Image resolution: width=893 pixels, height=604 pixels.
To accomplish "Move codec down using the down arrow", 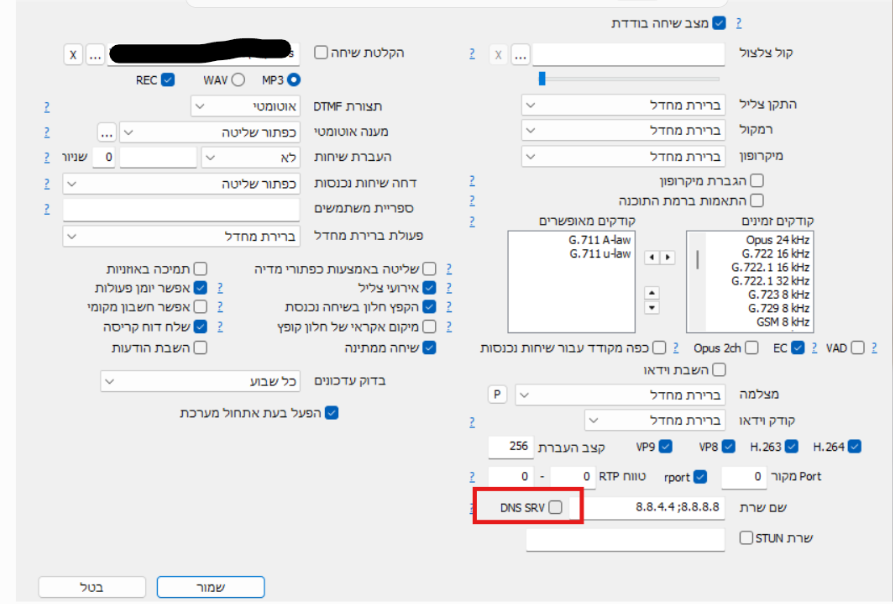I will pos(651,307).
